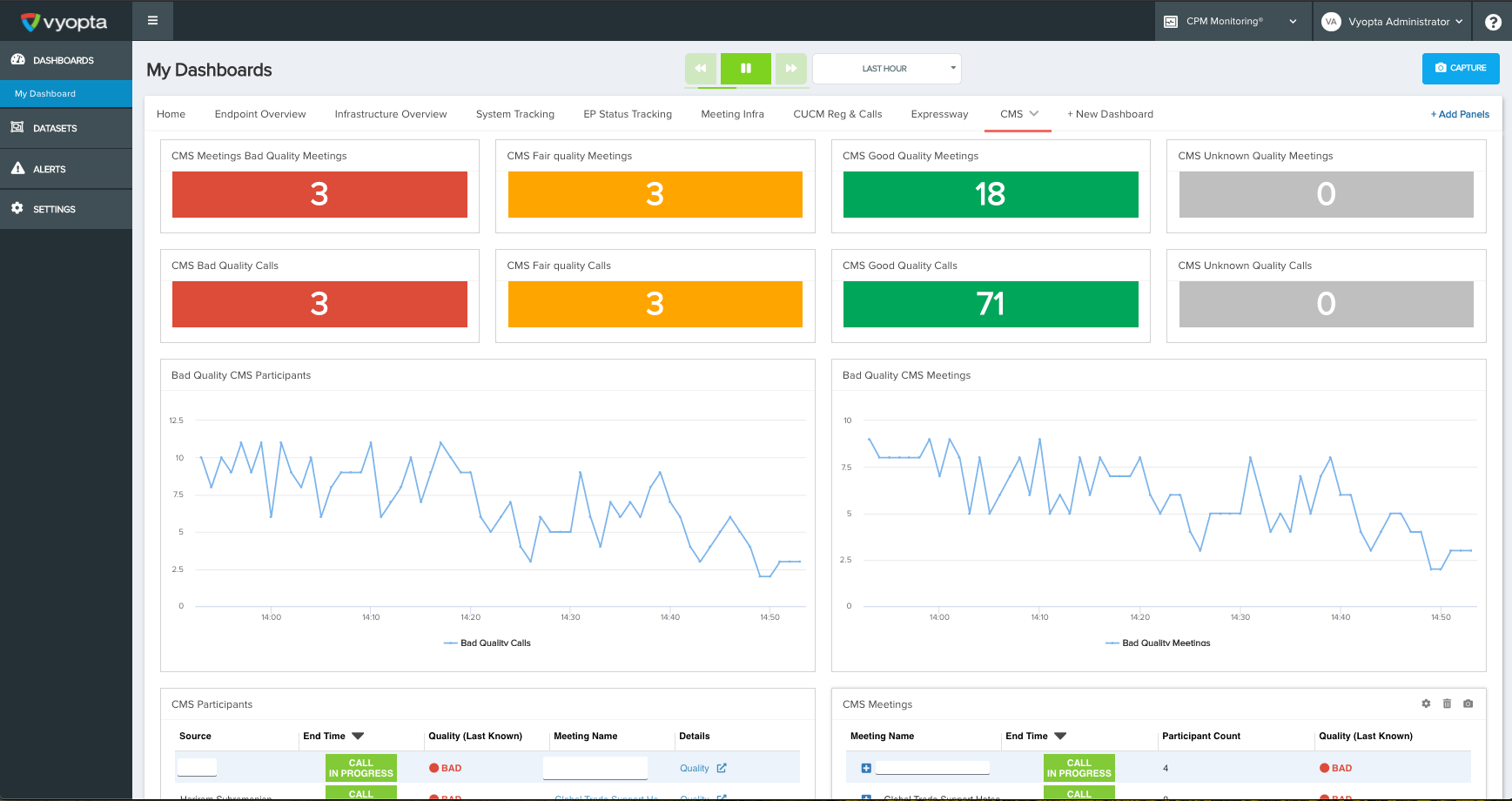Viewport: 1512px width, 801px height.
Task: Click the Datasets sidebar icon
Action: pos(17,127)
